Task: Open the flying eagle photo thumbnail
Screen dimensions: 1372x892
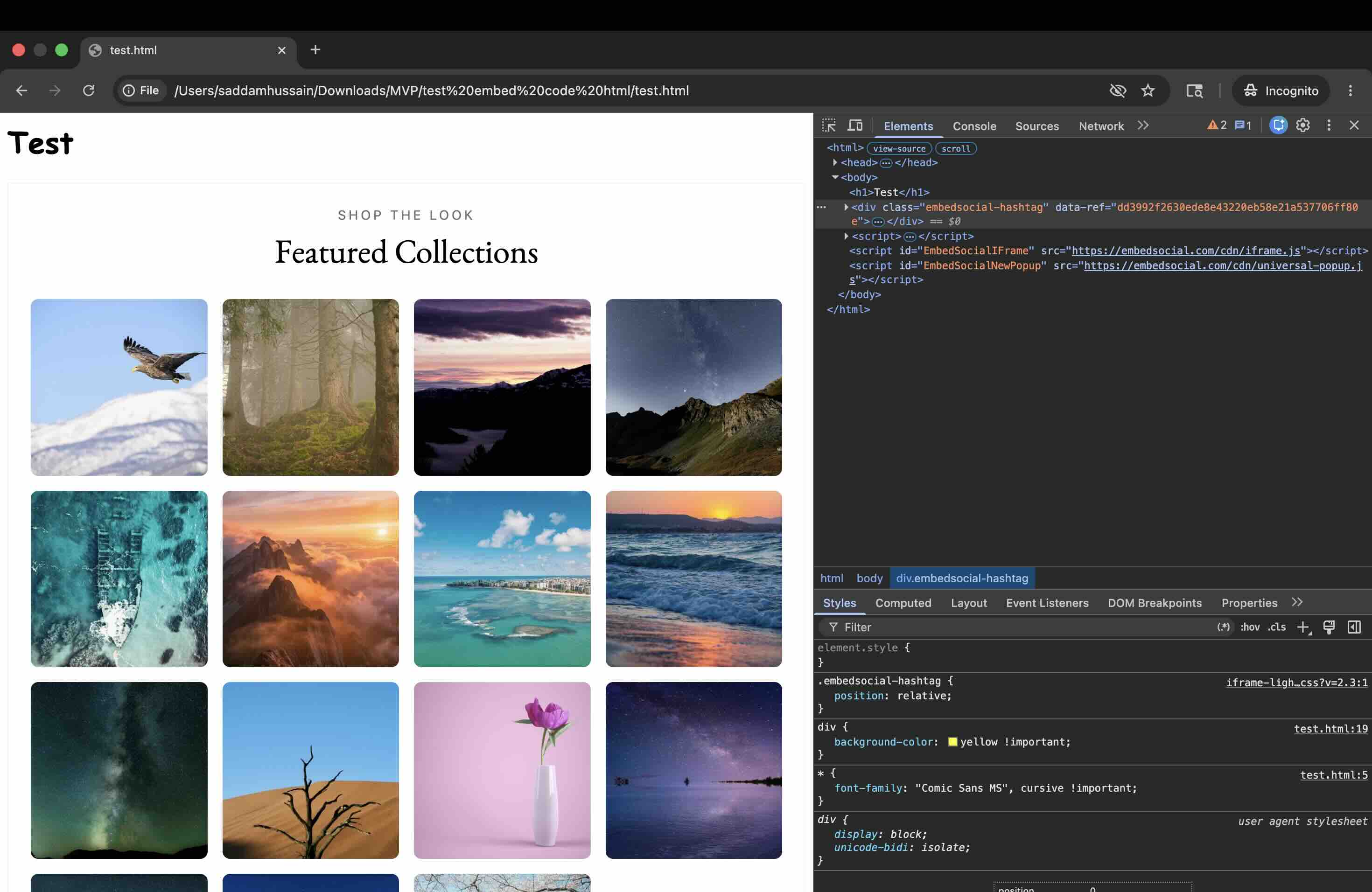Action: pos(119,387)
